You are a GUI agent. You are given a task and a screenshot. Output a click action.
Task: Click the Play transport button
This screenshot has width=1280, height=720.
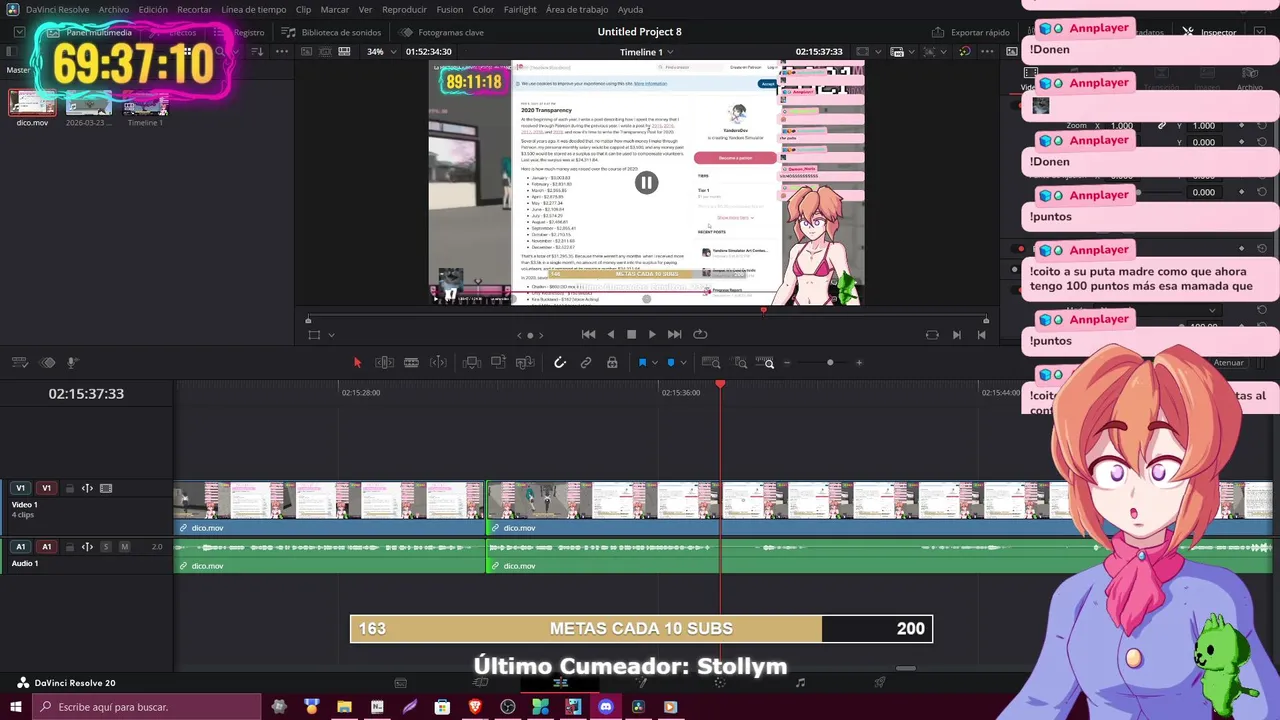coord(652,334)
